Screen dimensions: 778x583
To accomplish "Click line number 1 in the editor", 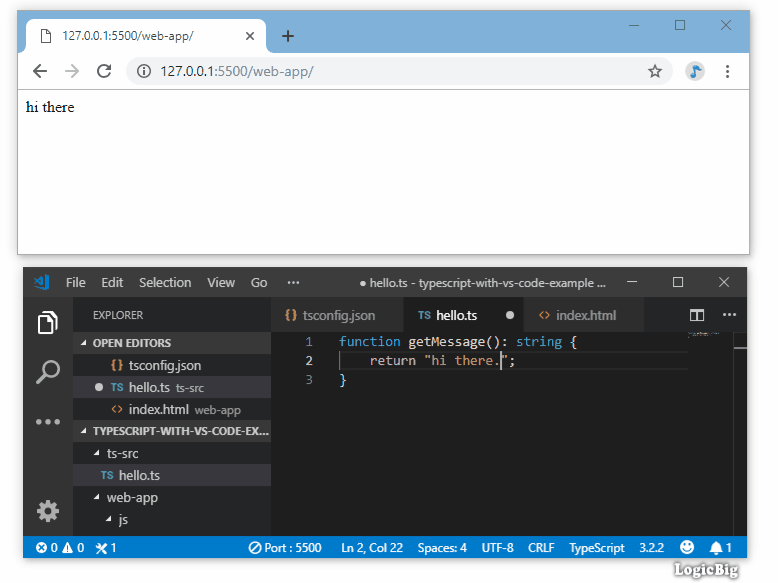I will pos(309,342).
